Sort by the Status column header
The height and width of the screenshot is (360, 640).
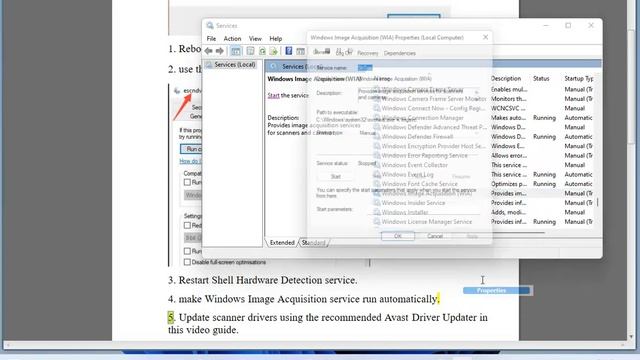point(541,78)
